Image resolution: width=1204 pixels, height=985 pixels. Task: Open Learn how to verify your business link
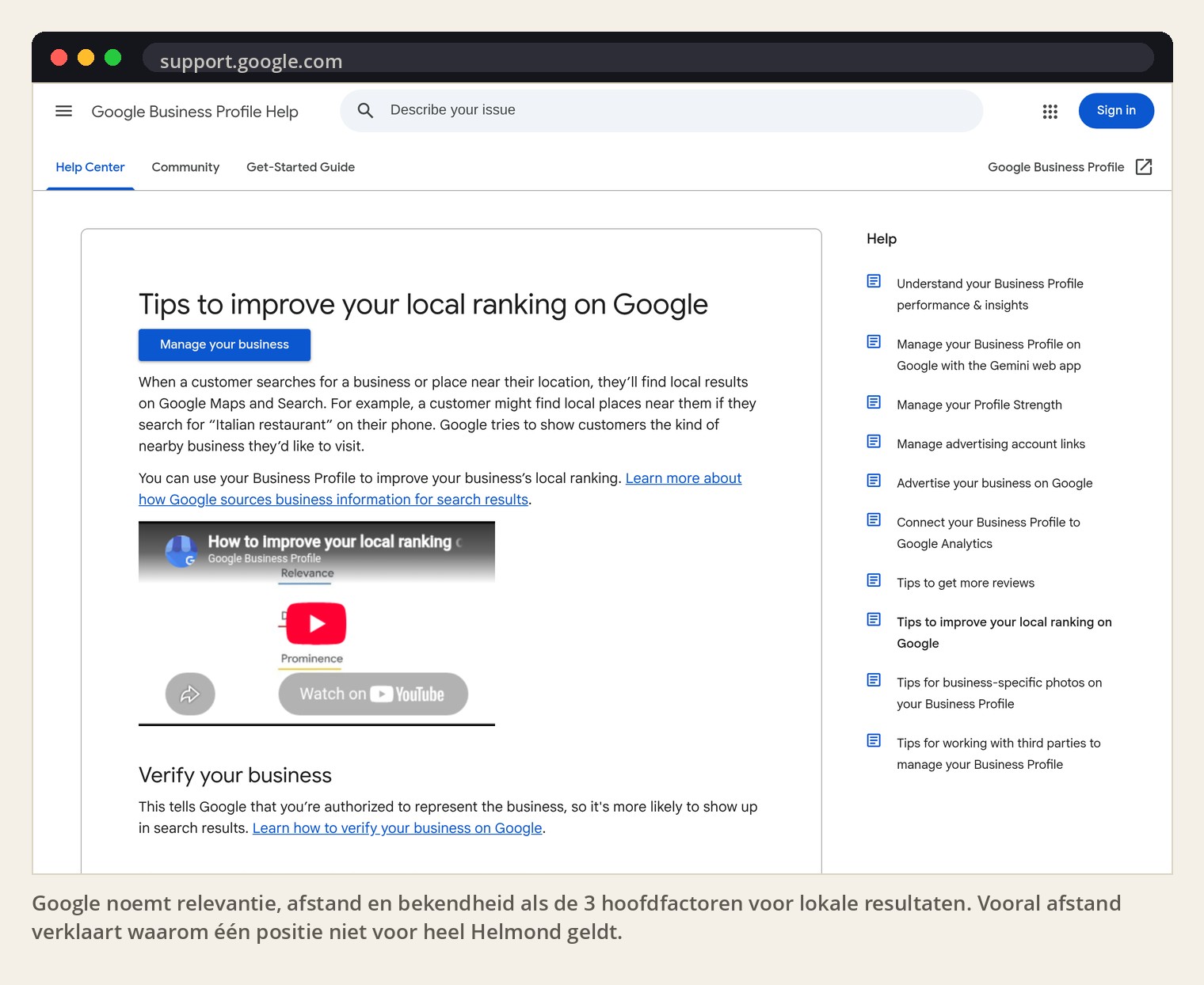pyautogui.click(x=398, y=828)
